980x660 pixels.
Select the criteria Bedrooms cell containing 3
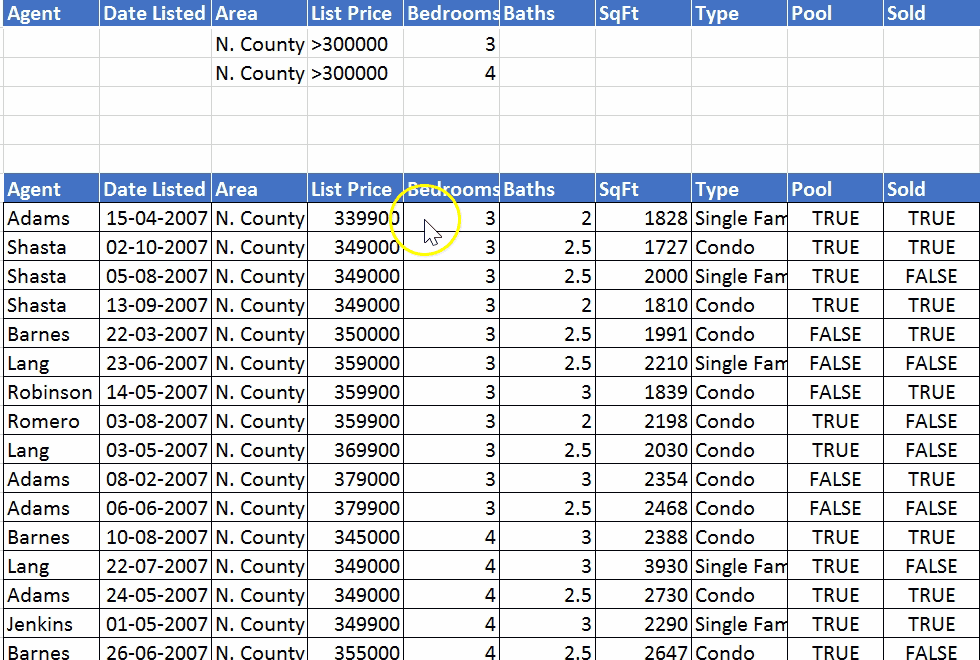pyautogui.click(x=452, y=44)
